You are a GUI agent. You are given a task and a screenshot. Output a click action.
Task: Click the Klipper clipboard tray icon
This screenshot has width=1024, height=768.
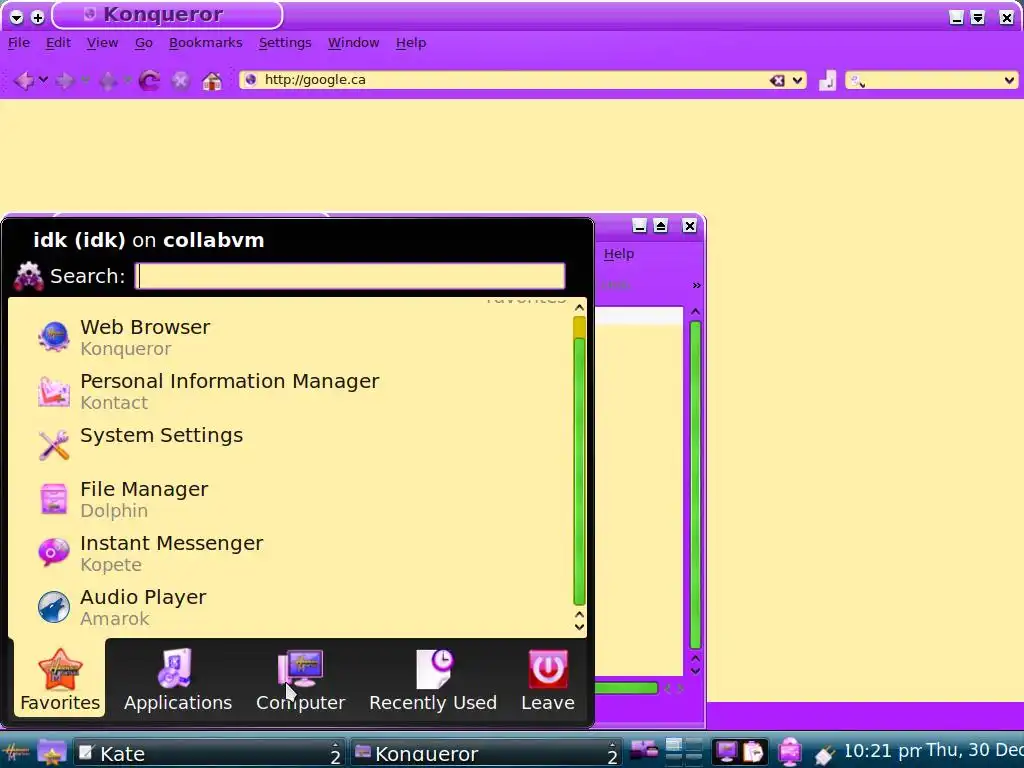click(753, 752)
